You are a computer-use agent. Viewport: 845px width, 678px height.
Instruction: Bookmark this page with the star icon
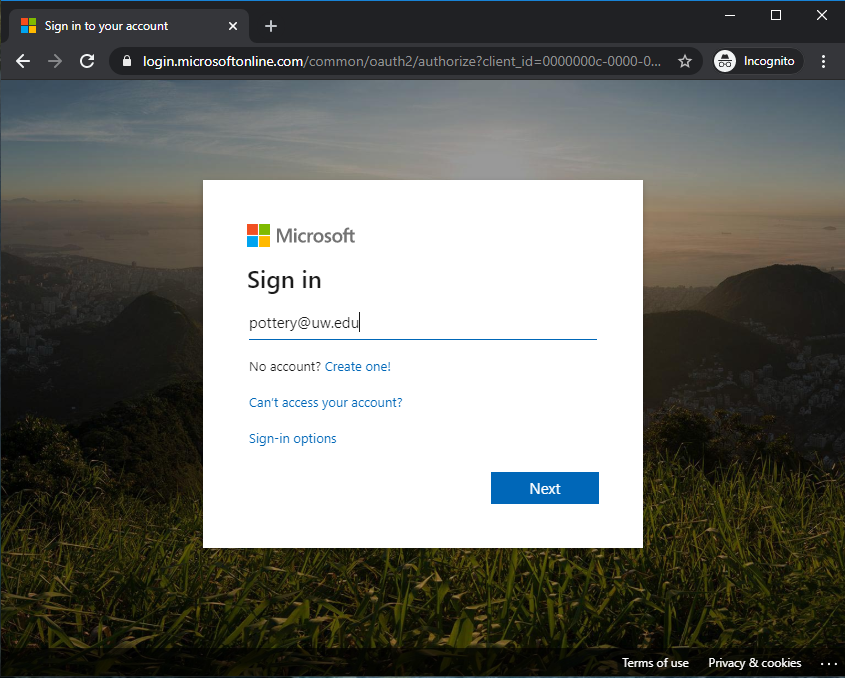click(684, 61)
